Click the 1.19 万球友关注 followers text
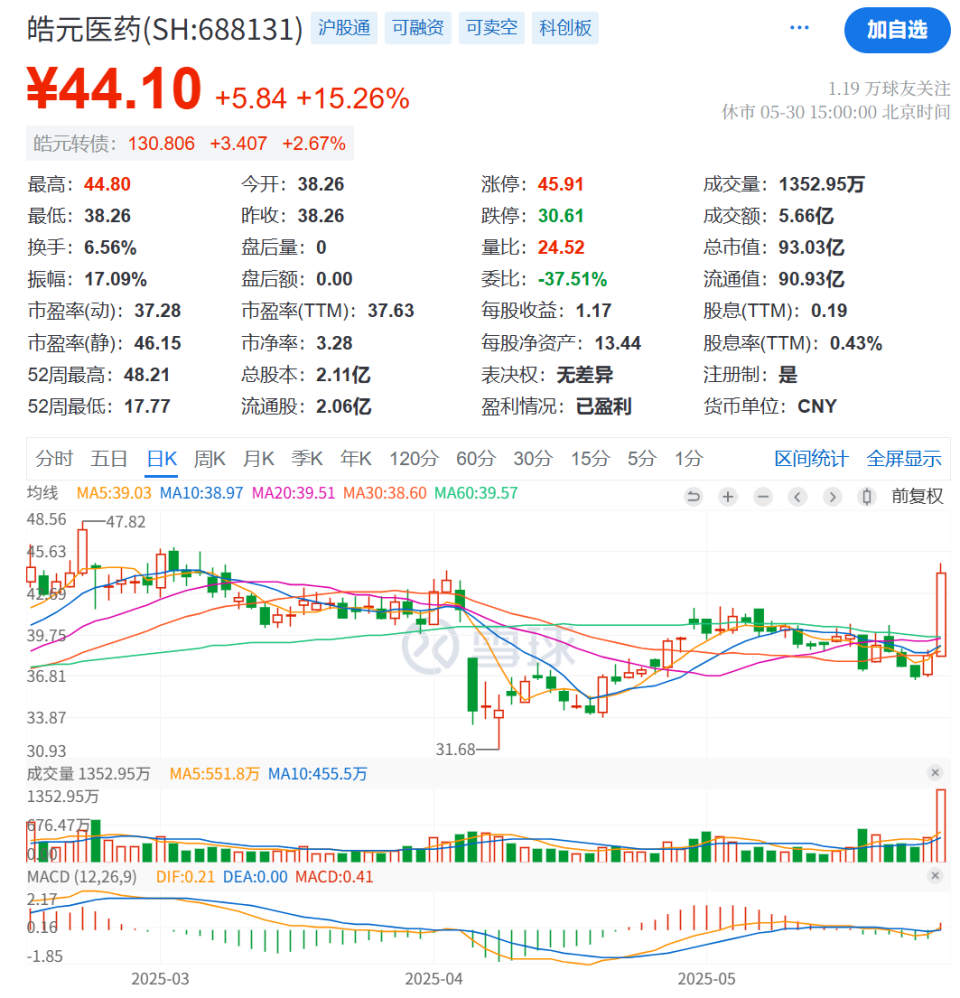 [x=889, y=88]
